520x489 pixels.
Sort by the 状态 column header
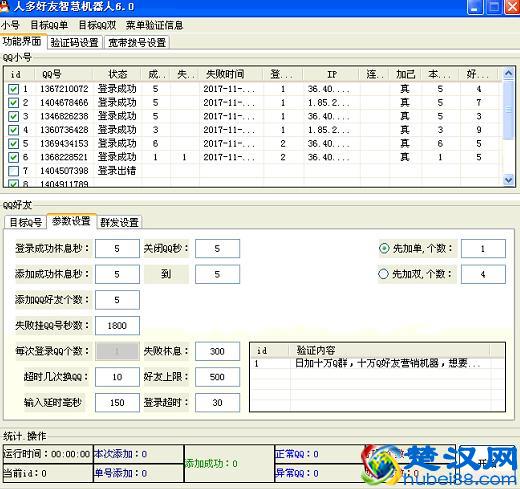[x=117, y=74]
